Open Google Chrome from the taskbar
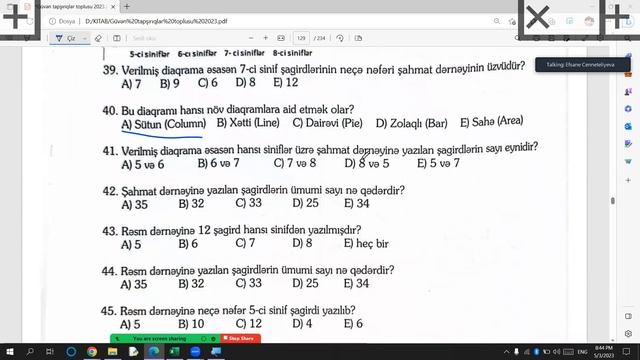The image size is (640, 360). click(92, 351)
